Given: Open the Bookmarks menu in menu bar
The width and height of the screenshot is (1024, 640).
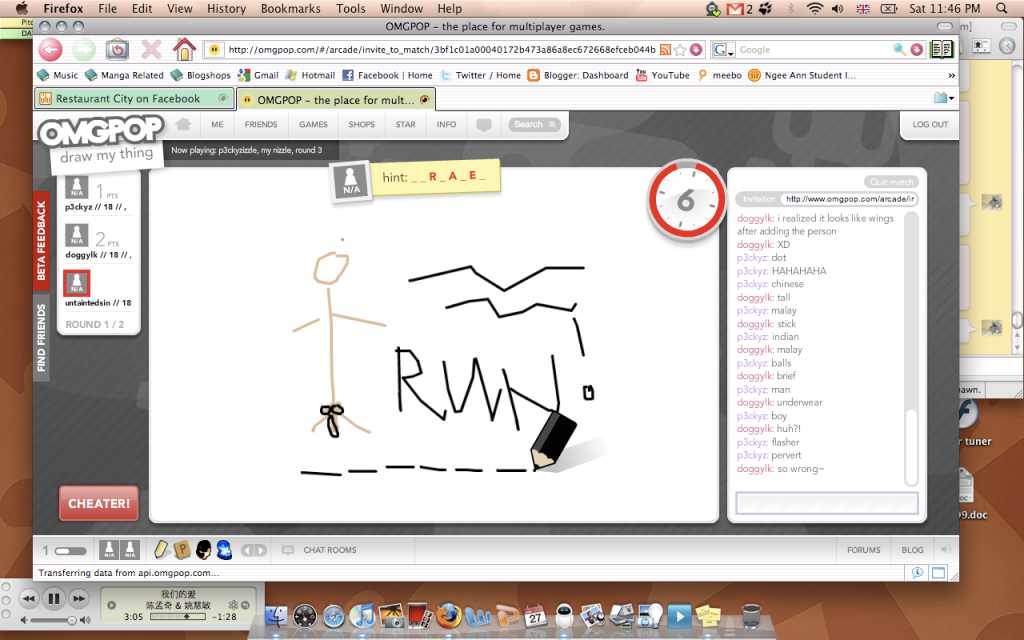Looking at the screenshot, I should [290, 9].
